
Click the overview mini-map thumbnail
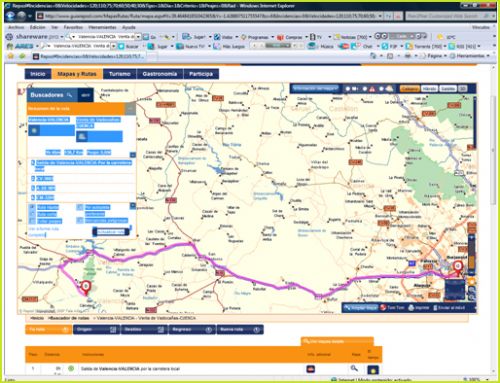click(x=455, y=289)
